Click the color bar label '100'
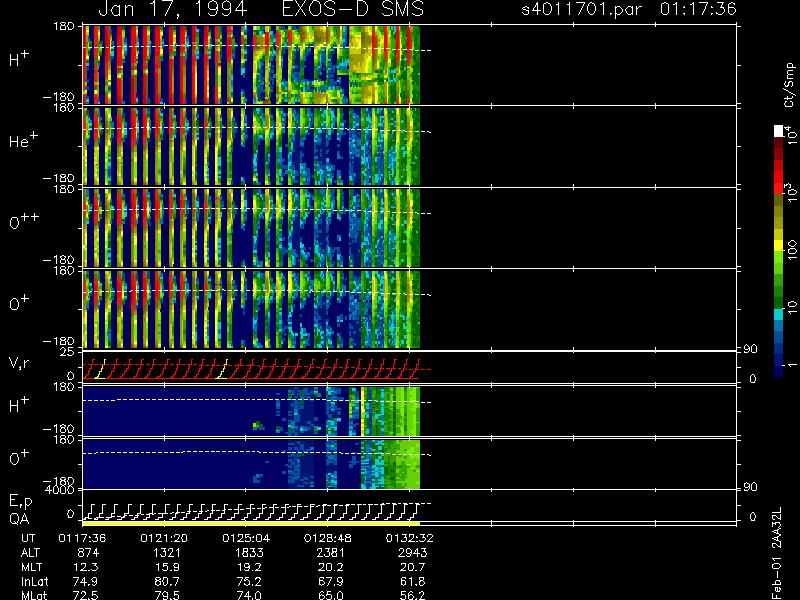 click(x=792, y=251)
